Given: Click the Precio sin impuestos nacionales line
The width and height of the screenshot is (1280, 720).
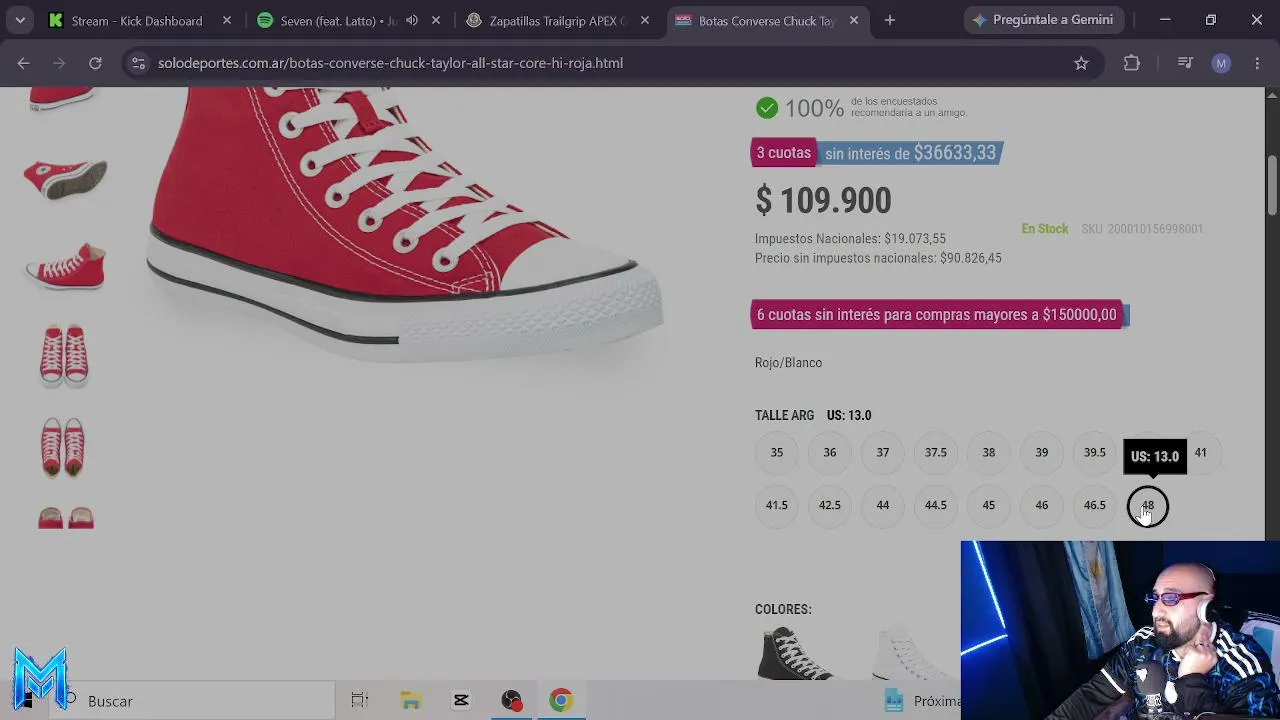Looking at the screenshot, I should click(x=878, y=258).
